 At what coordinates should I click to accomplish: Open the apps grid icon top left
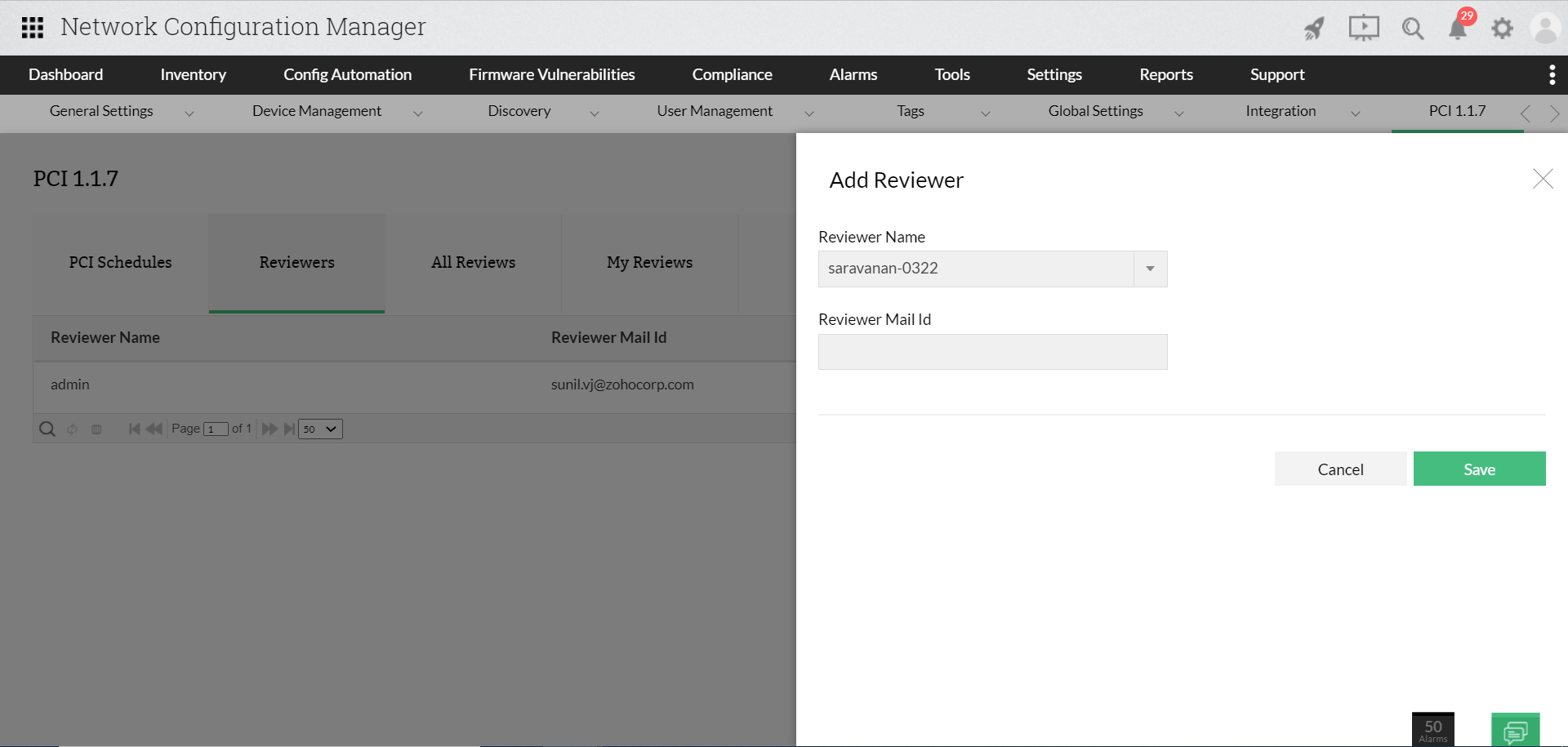(x=32, y=27)
